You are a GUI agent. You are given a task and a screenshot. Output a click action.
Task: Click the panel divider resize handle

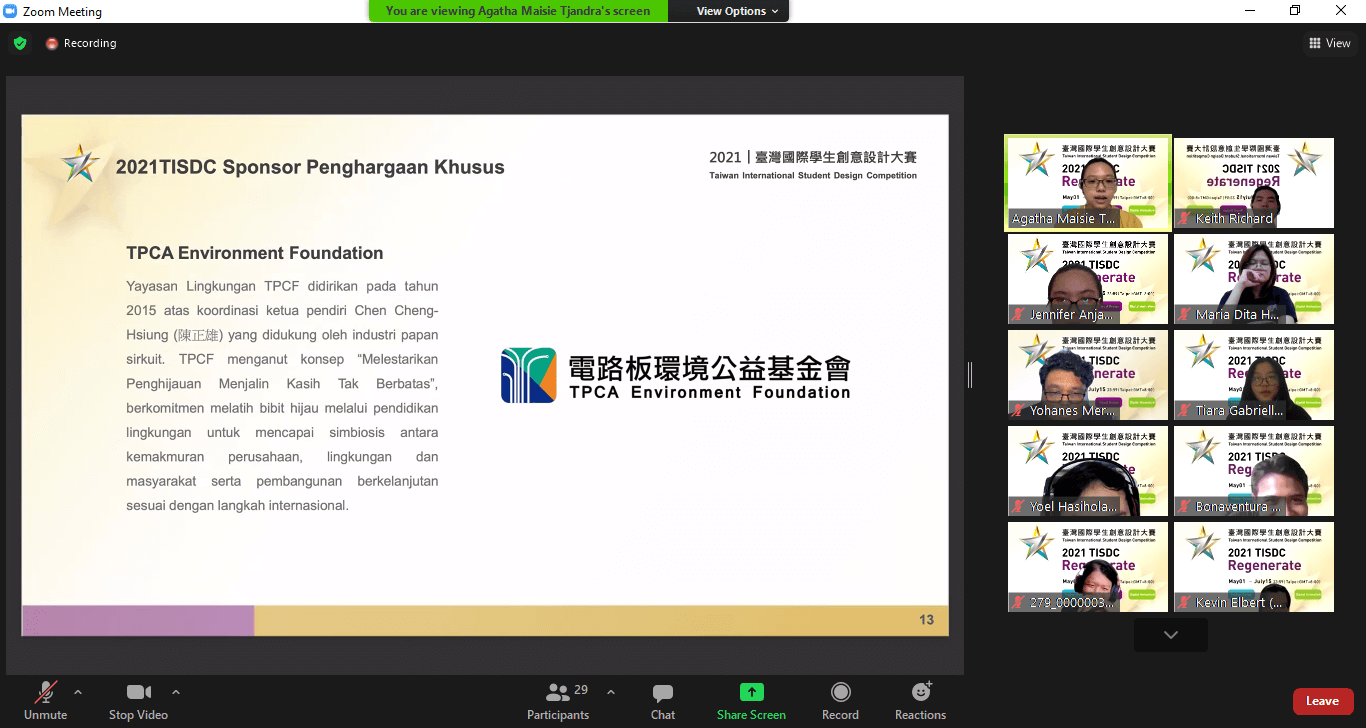click(970, 375)
